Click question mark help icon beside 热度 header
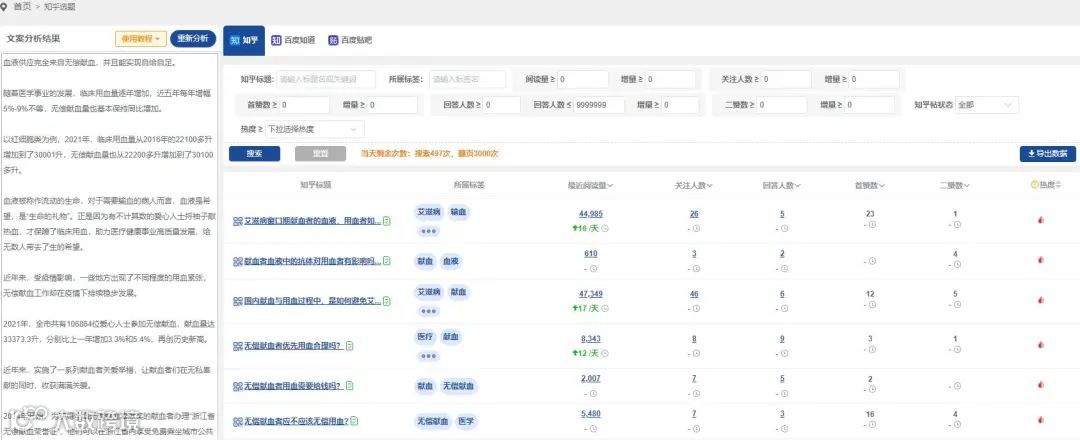The image size is (1080, 440). (x=1034, y=185)
